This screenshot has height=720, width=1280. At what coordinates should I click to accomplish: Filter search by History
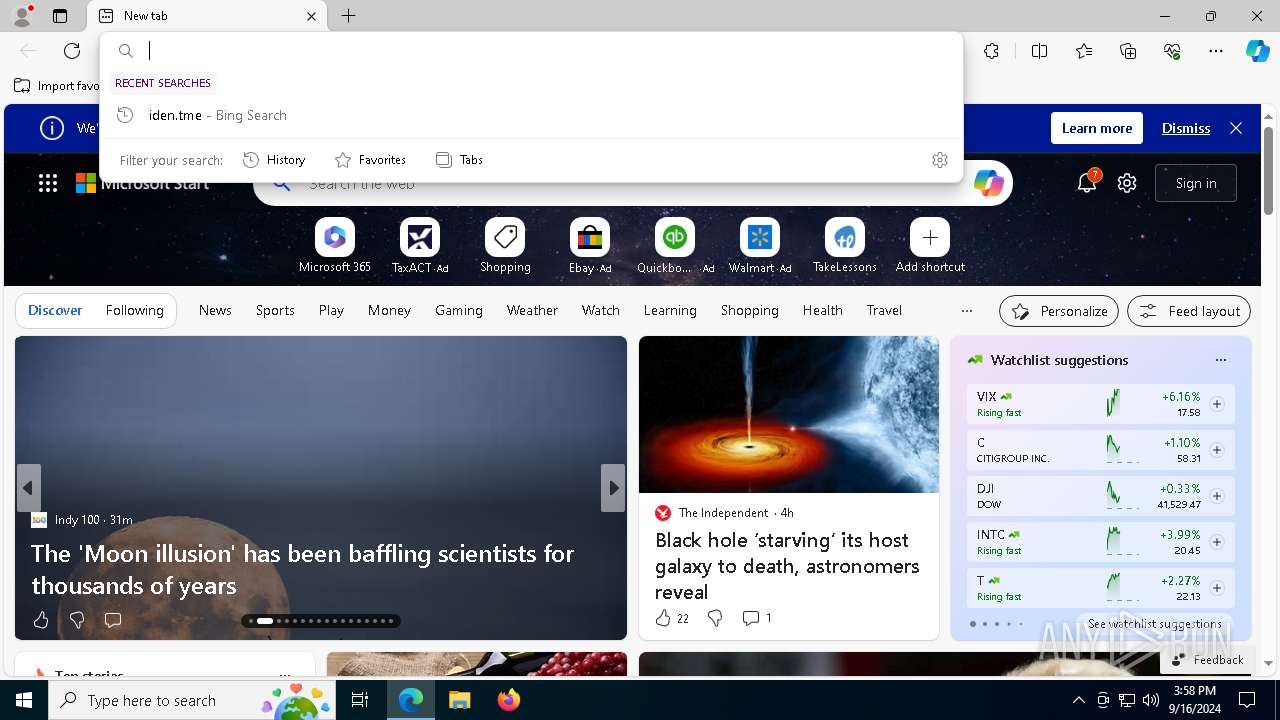[274, 160]
